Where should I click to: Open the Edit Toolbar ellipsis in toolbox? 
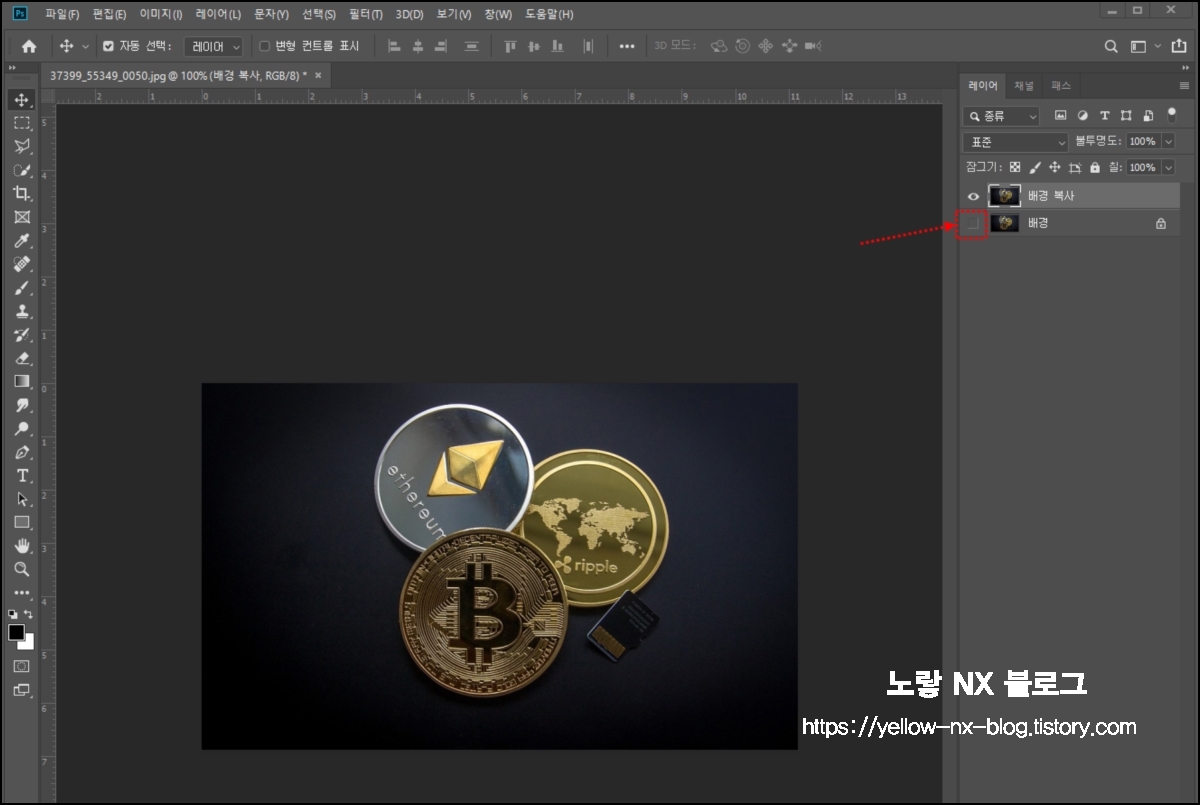(22, 593)
